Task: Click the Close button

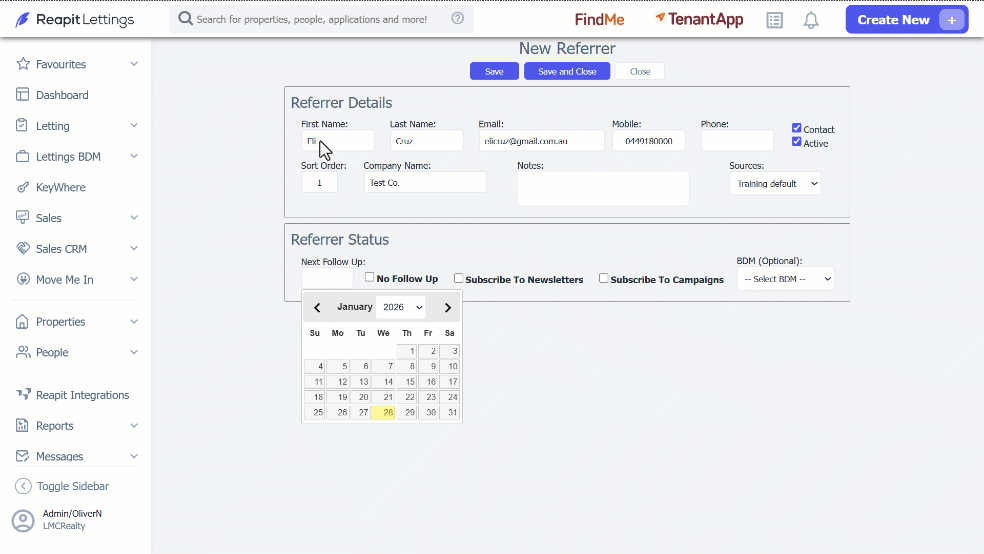Action: pyautogui.click(x=639, y=72)
